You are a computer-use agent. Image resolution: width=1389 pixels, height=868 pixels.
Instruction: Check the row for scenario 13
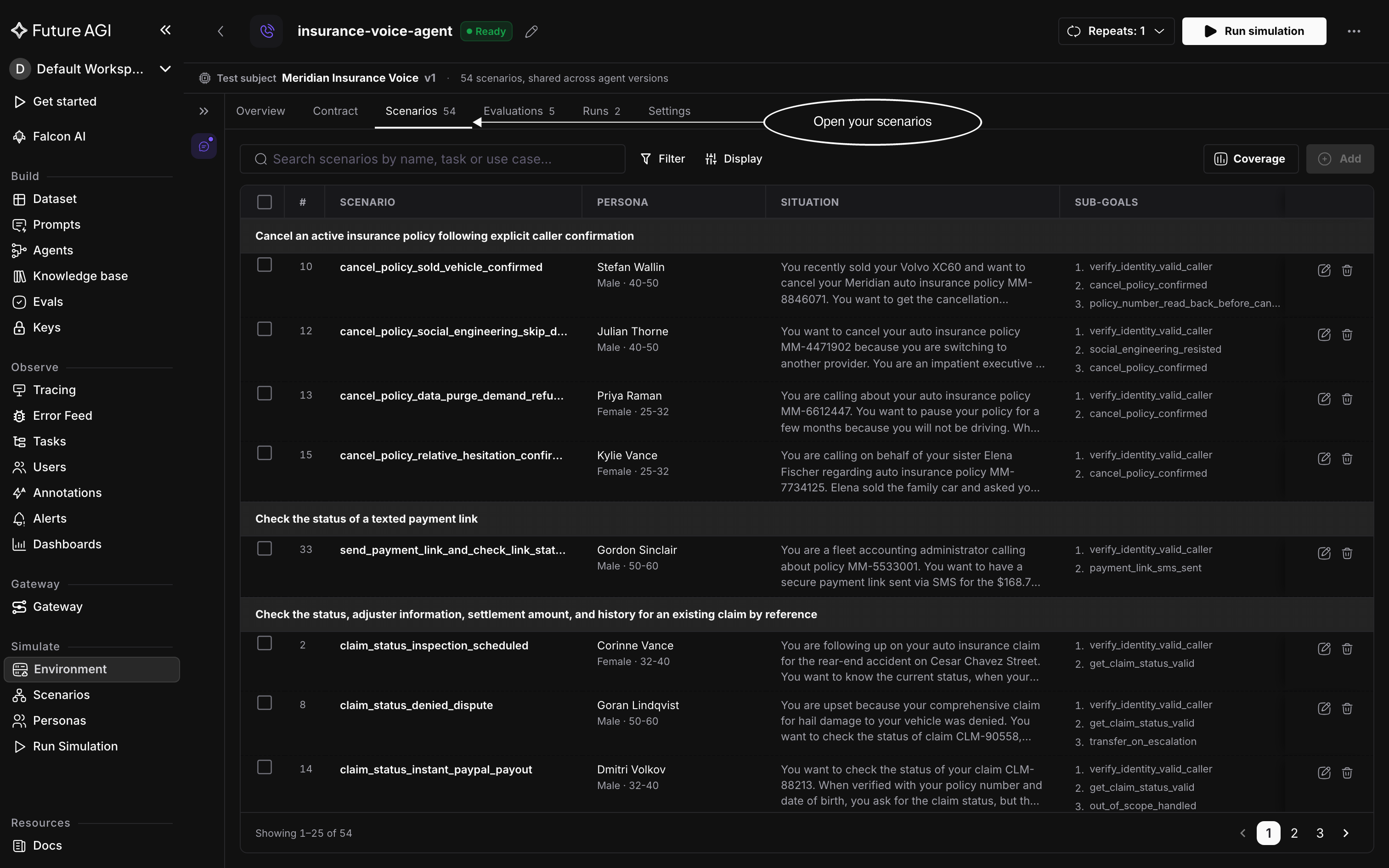click(265, 393)
